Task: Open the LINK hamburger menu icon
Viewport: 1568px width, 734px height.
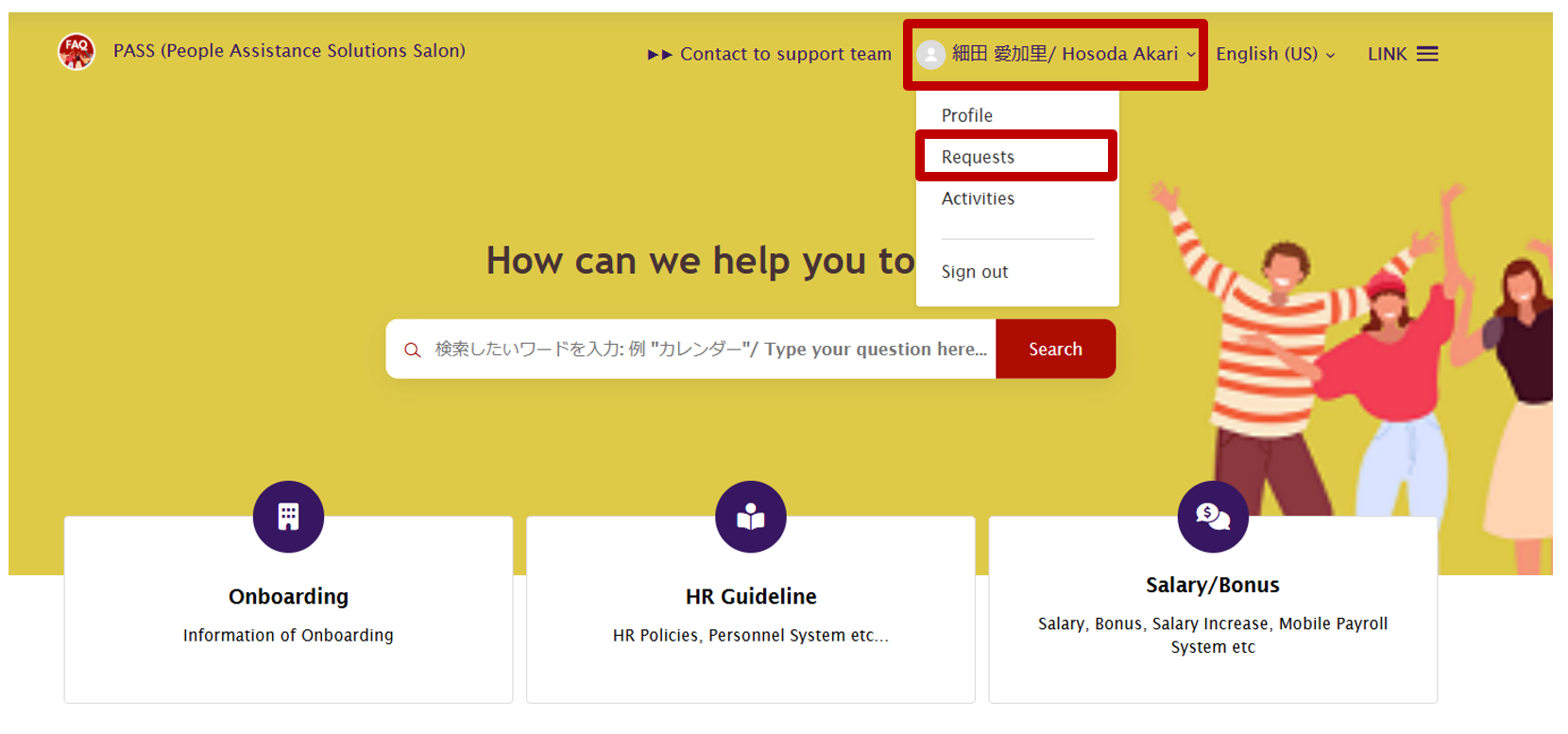Action: (1427, 54)
